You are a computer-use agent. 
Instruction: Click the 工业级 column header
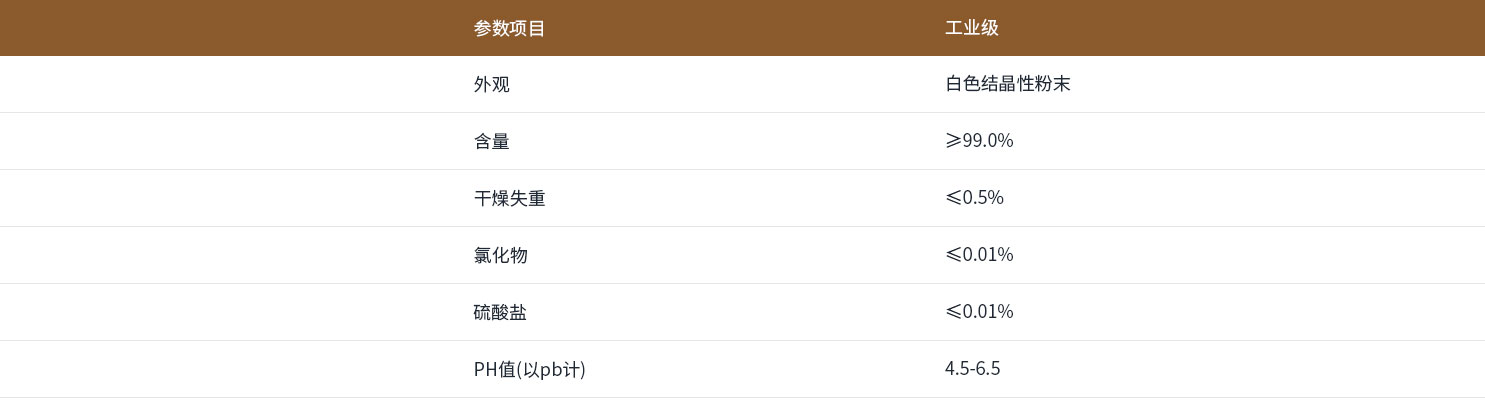click(x=971, y=28)
